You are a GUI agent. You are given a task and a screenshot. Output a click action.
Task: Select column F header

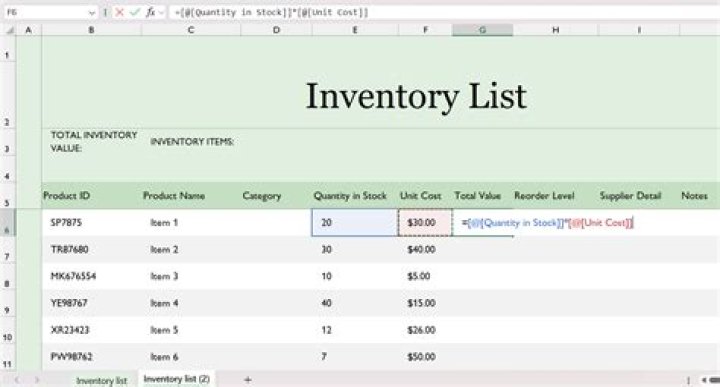click(425, 30)
